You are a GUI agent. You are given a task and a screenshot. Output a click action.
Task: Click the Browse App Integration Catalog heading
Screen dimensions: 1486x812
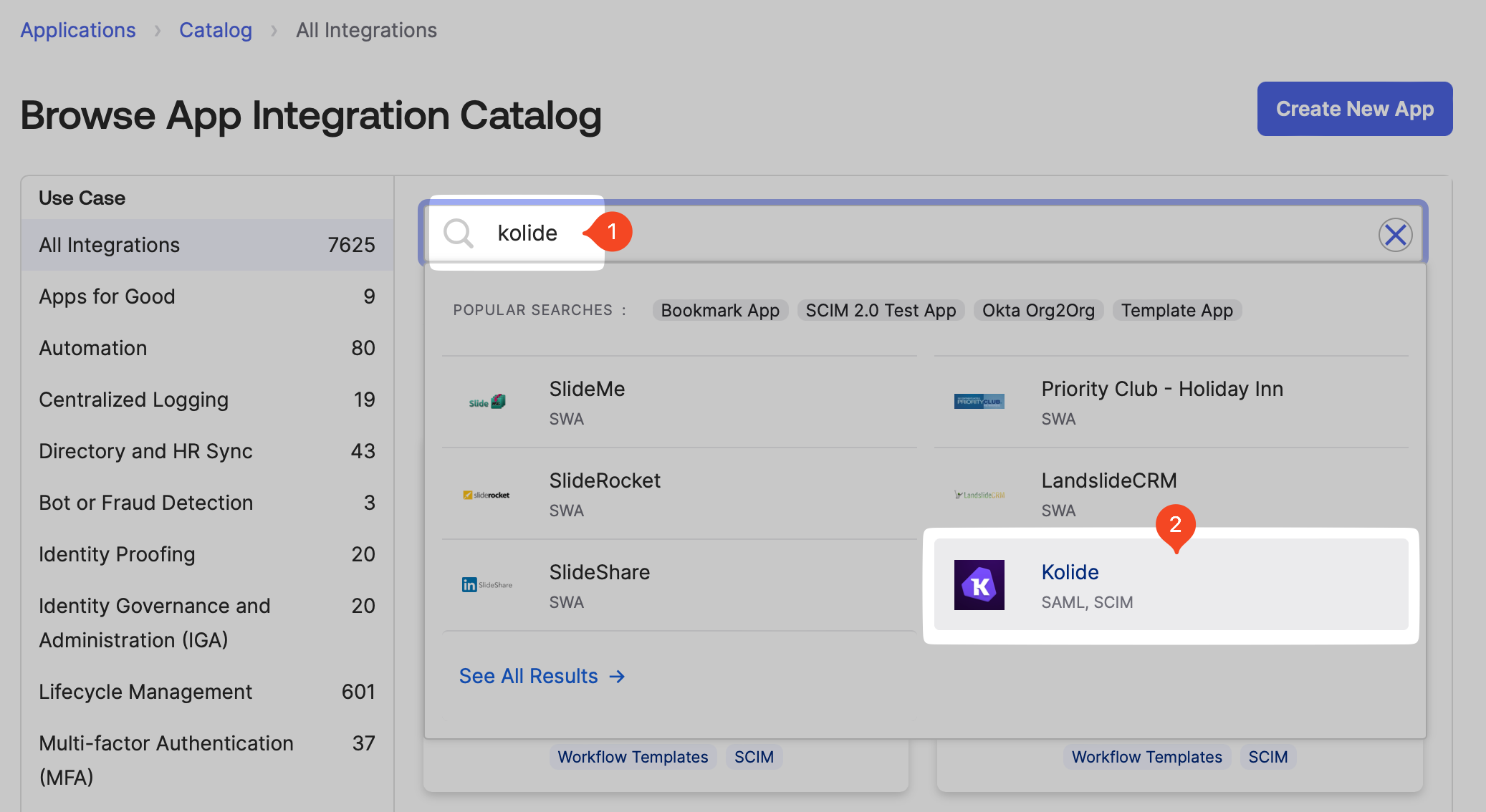coord(311,115)
